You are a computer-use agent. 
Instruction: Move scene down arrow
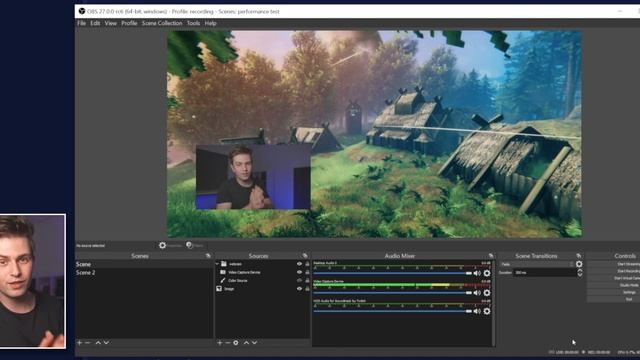tap(106, 343)
